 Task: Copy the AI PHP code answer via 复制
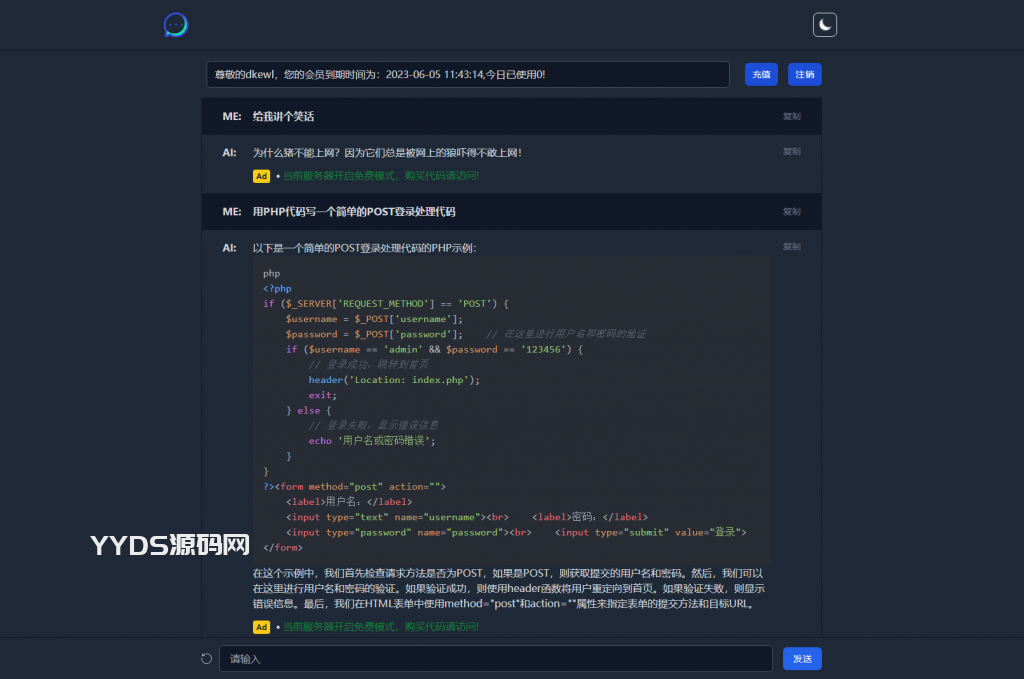[791, 247]
